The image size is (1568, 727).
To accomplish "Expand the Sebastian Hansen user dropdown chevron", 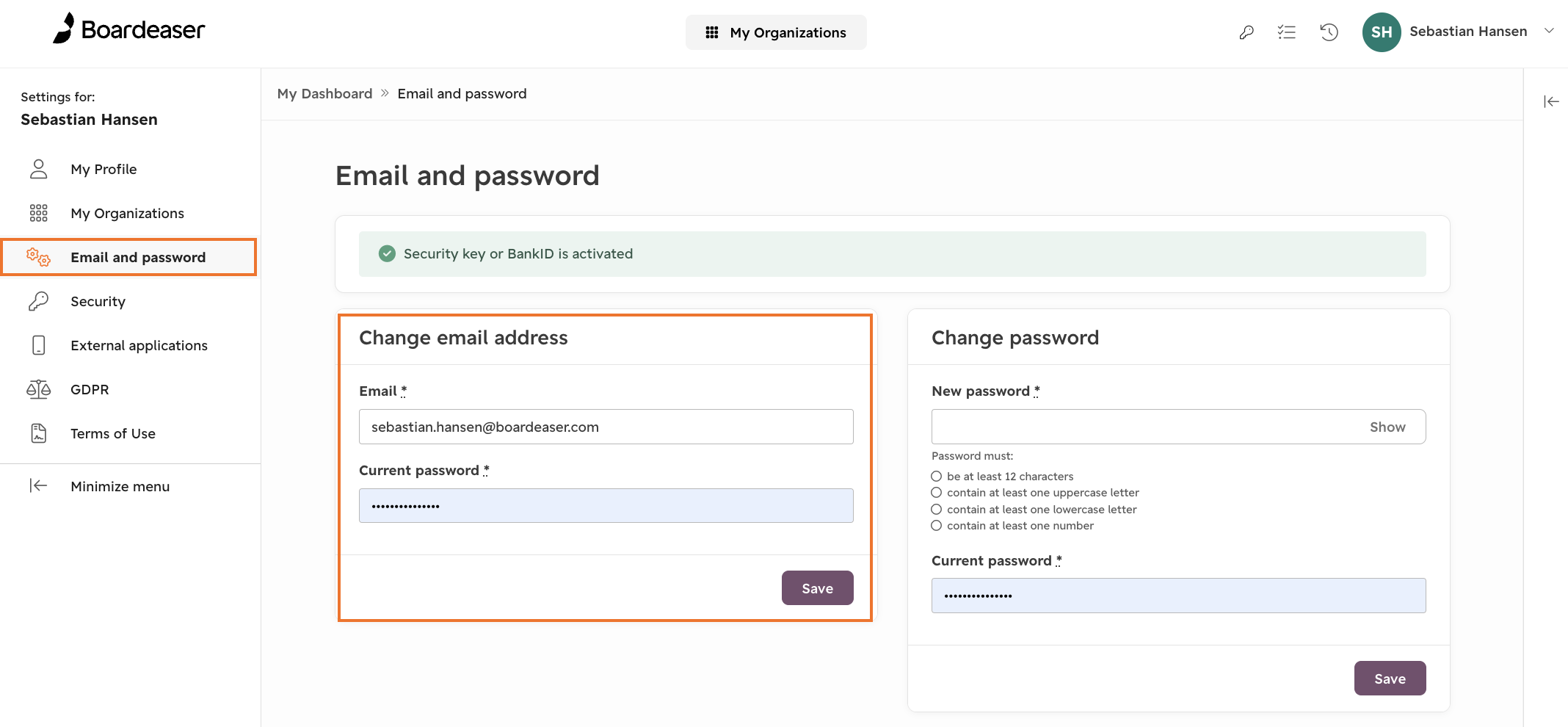I will pyautogui.click(x=1549, y=31).
